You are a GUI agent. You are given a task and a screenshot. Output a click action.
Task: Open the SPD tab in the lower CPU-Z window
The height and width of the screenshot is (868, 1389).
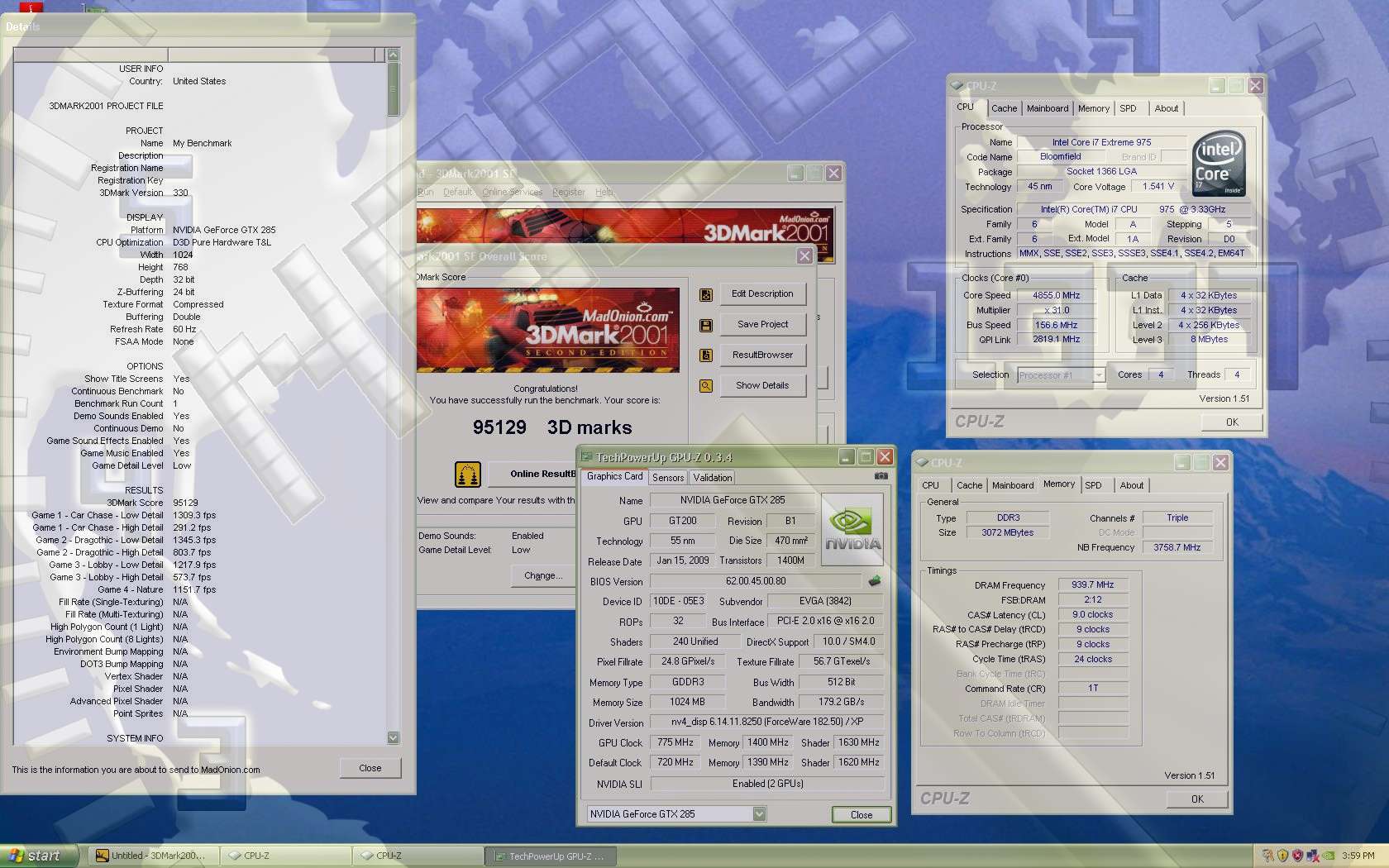(1093, 485)
